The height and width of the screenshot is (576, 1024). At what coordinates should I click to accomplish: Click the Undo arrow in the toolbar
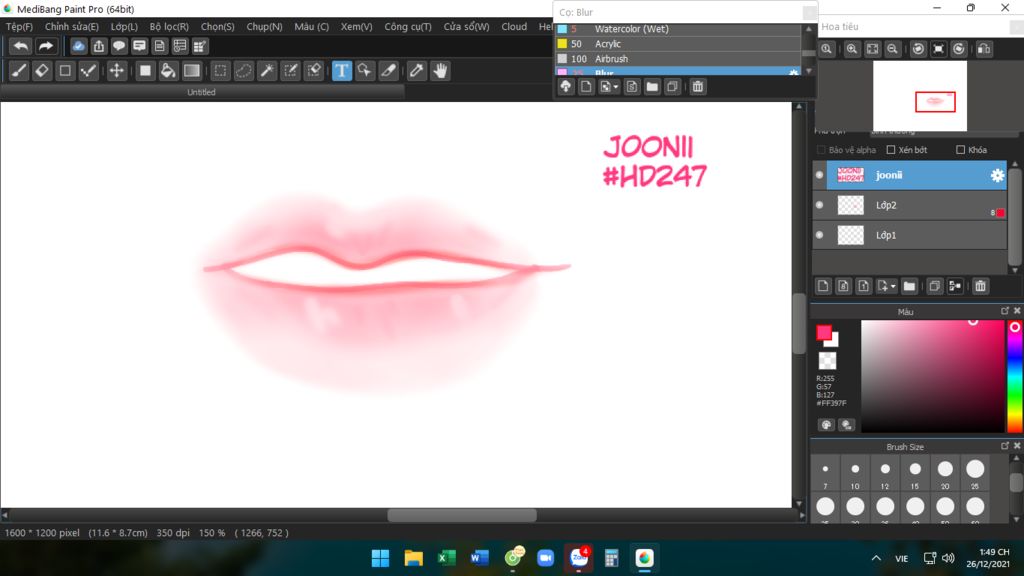(21, 46)
